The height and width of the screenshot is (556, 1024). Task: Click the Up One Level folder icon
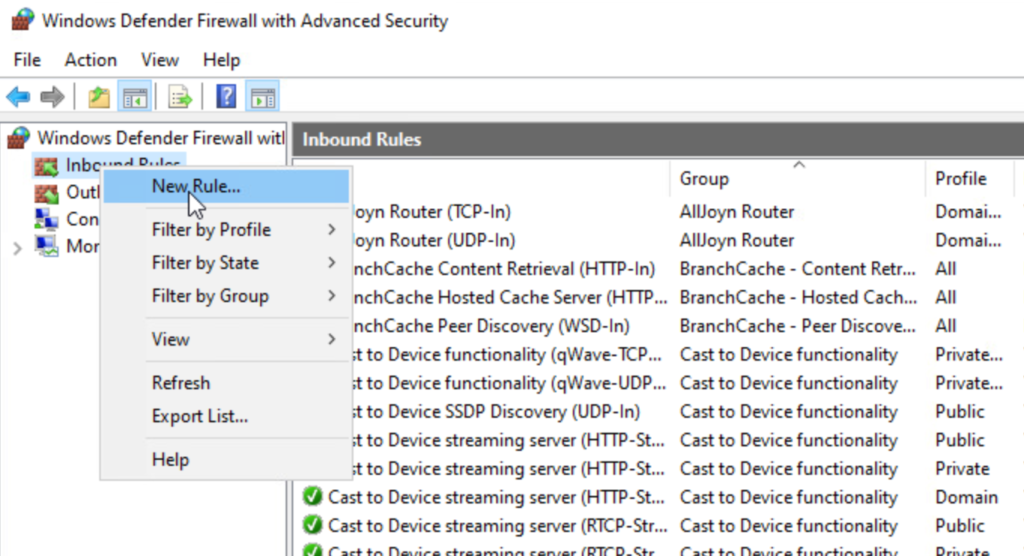[x=99, y=97]
